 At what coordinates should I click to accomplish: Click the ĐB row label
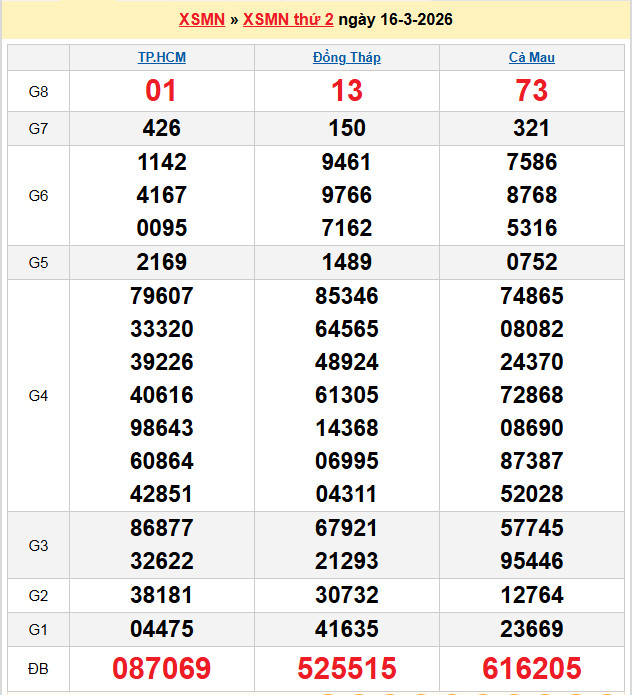click(x=38, y=668)
